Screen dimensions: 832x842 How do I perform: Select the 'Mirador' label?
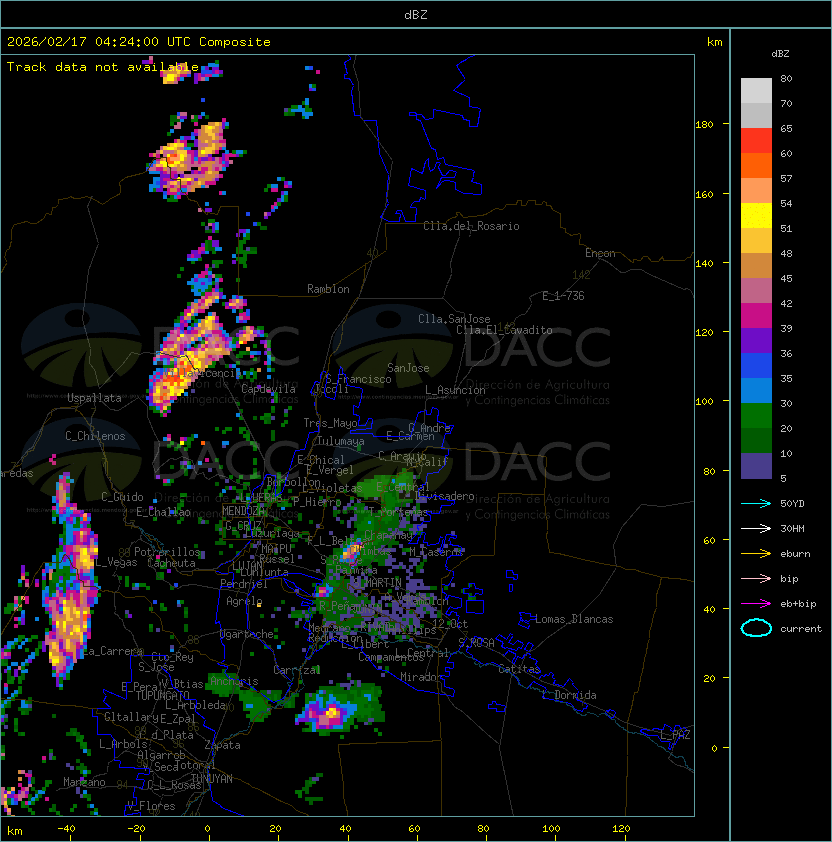point(421,677)
